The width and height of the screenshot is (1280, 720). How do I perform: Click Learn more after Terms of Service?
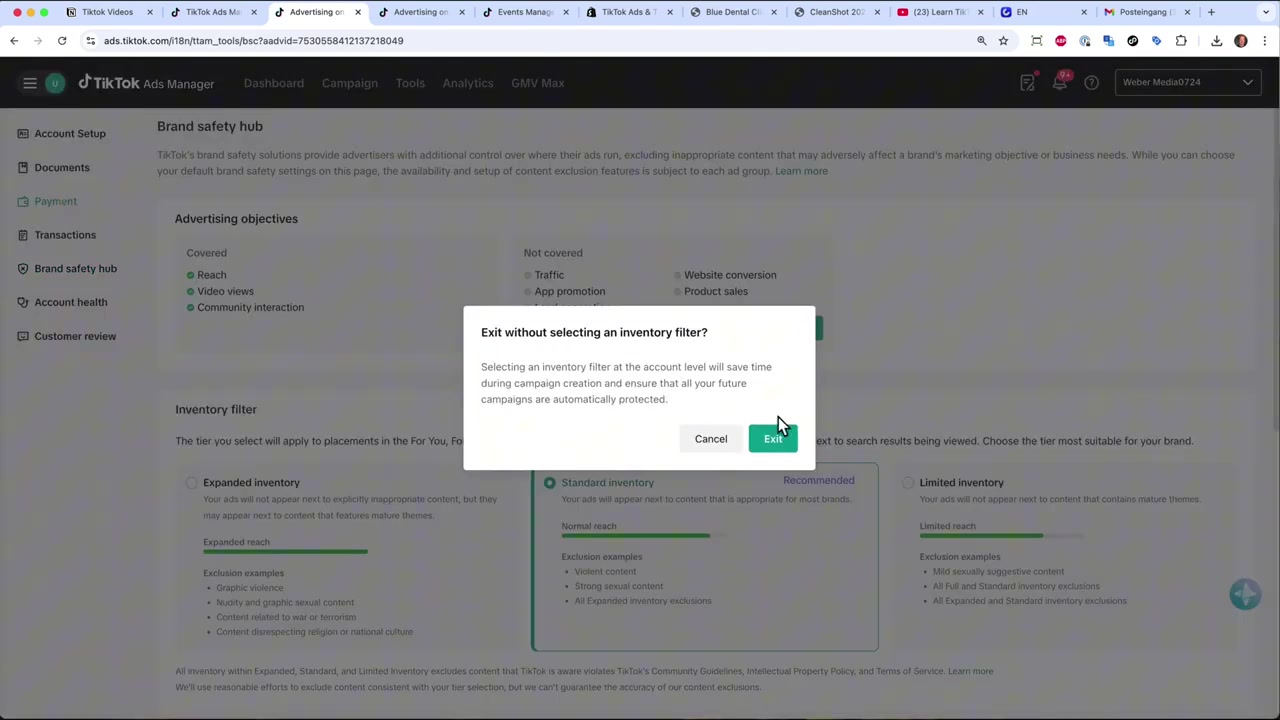[970, 671]
